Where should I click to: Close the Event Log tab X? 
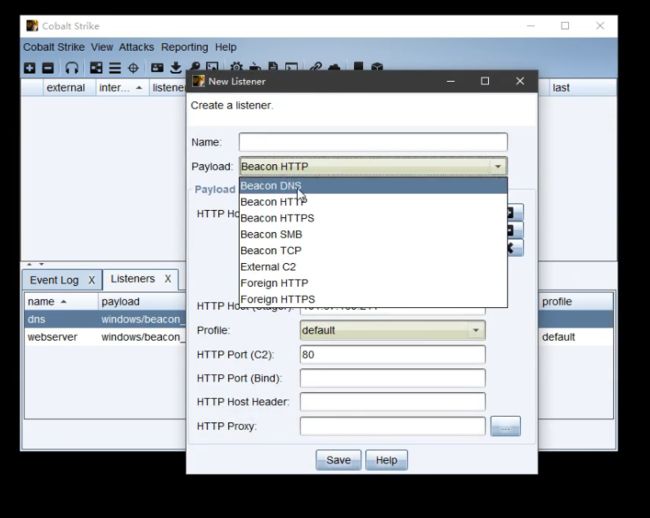(92, 281)
